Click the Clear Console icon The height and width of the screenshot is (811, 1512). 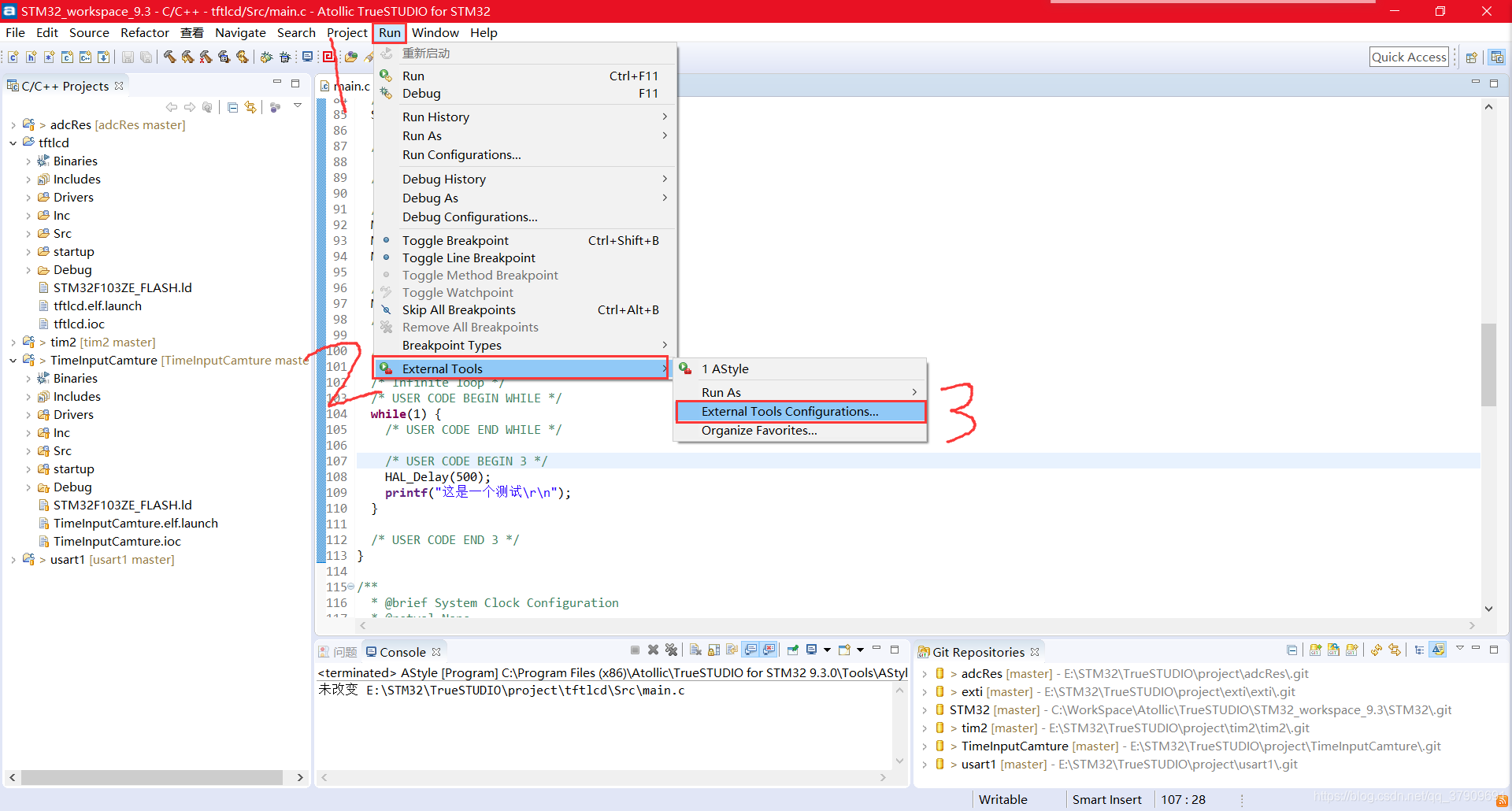point(695,650)
